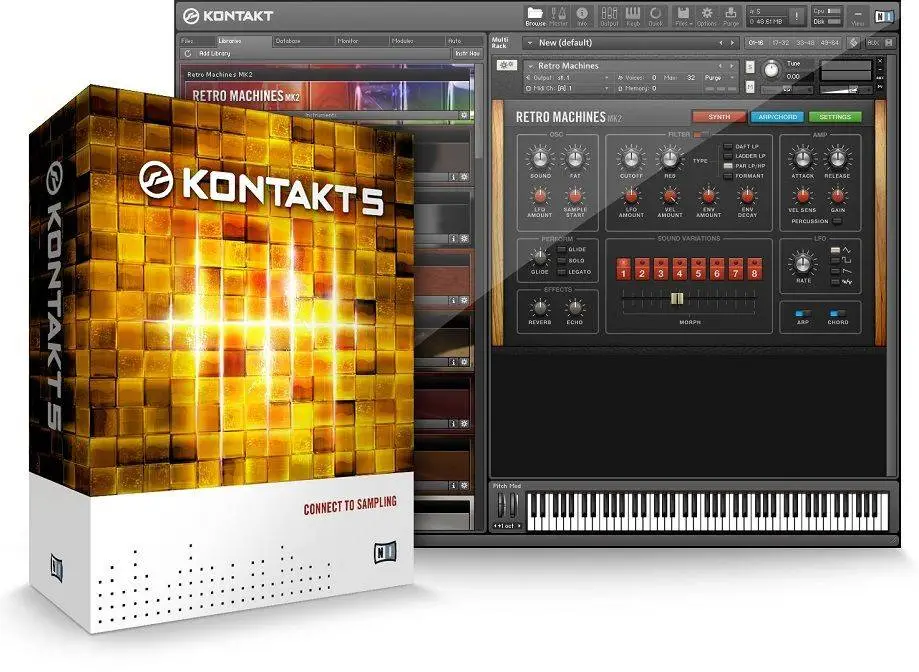Screen dimensions: 919x672
Task: Select LADDER LP filter type
Action: [728, 156]
